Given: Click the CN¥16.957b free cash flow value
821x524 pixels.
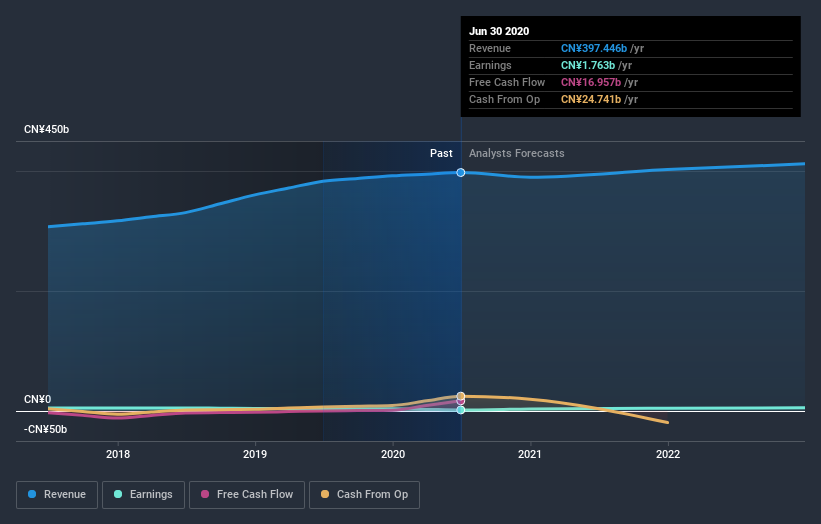Looking at the screenshot, I should click(591, 82).
